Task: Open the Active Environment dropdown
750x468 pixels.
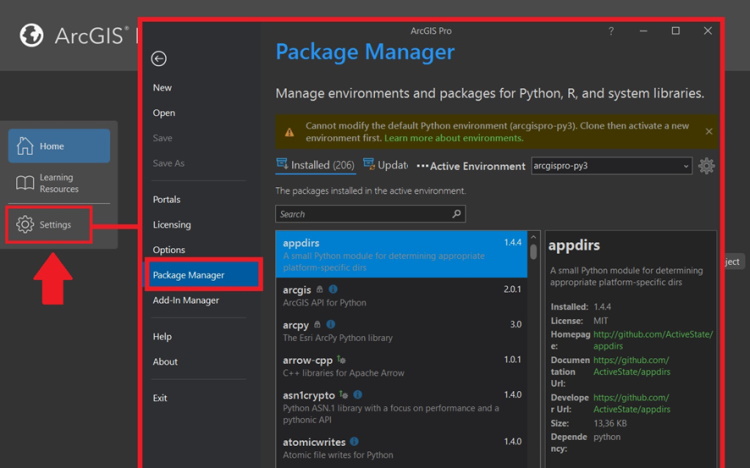Action: (611, 166)
